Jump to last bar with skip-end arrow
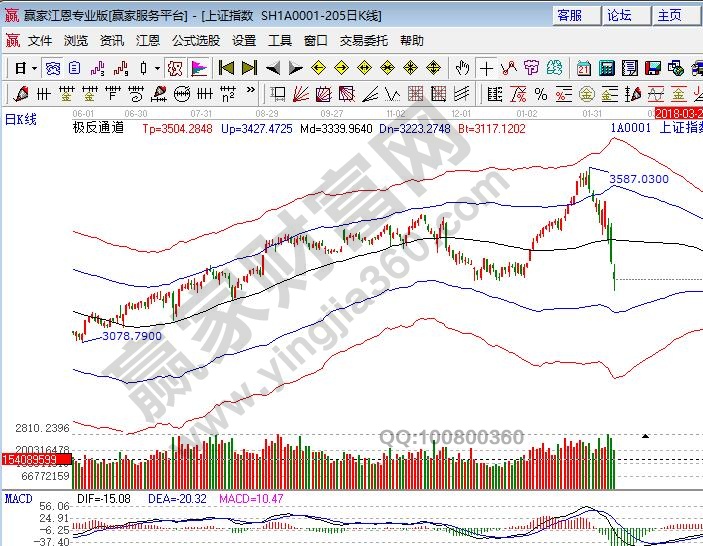Viewport: 703px width, 546px height. click(249, 68)
